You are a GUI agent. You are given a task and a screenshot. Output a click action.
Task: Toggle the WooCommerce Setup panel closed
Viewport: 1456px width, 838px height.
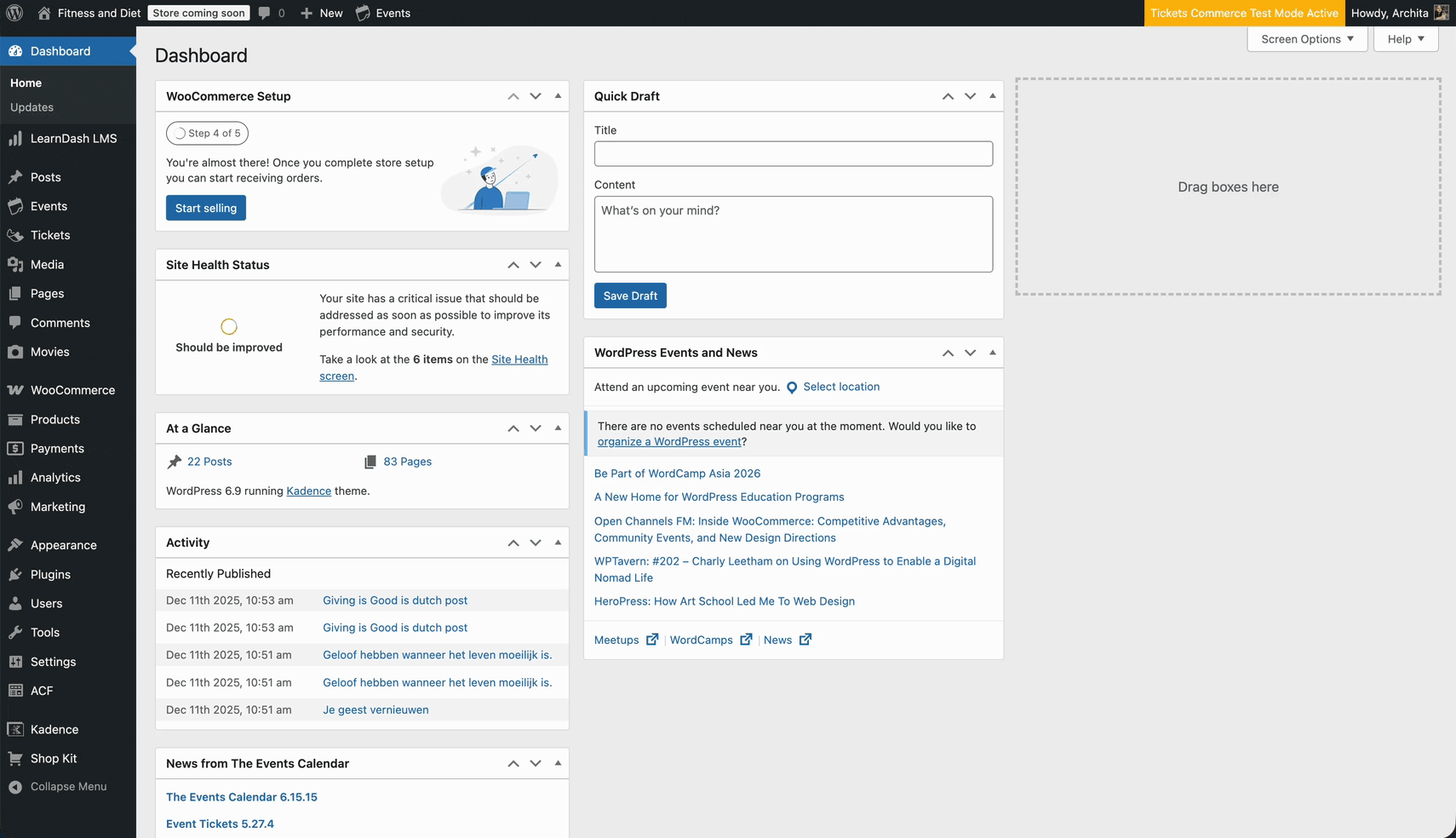point(558,96)
